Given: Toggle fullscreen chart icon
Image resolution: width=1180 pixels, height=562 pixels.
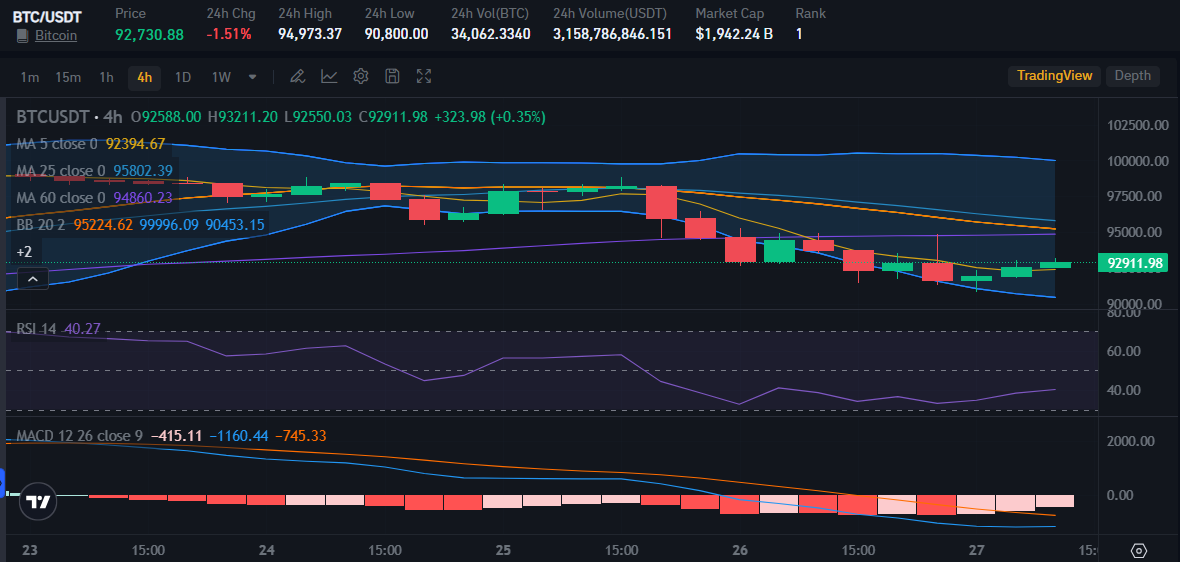Looking at the screenshot, I should coord(424,76).
